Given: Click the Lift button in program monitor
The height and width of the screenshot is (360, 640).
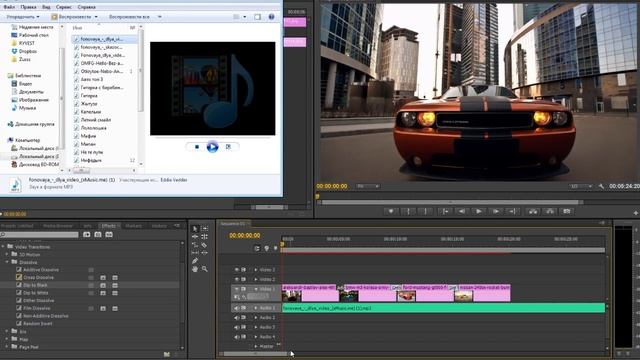Looking at the screenshot, I should [533, 211].
